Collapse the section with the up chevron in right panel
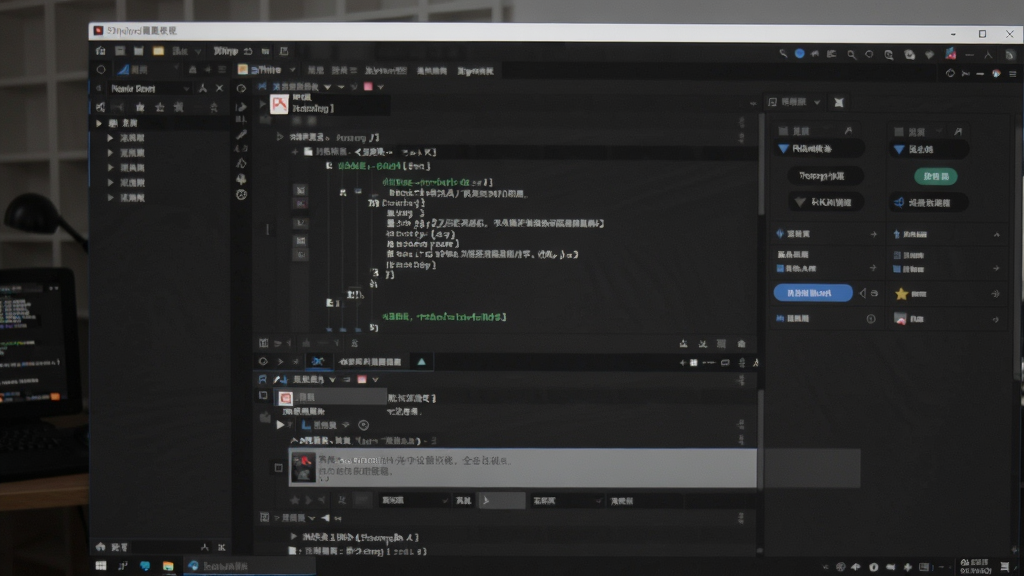The width and height of the screenshot is (1024, 576). 997,234
